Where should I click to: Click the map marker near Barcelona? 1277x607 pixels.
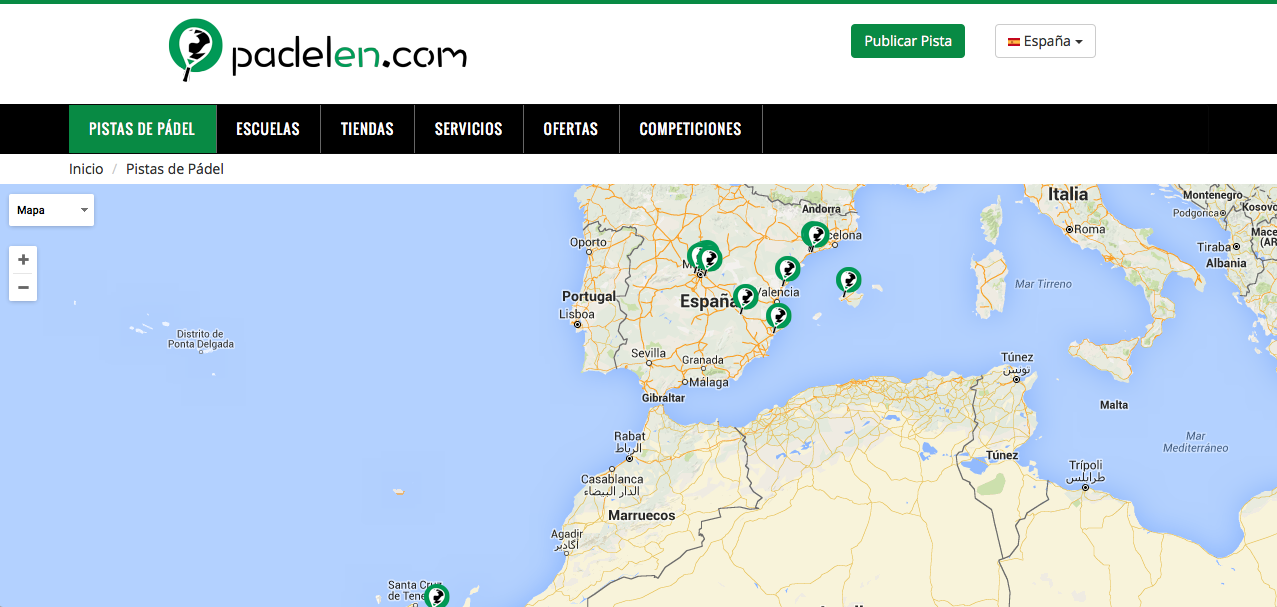tap(815, 234)
